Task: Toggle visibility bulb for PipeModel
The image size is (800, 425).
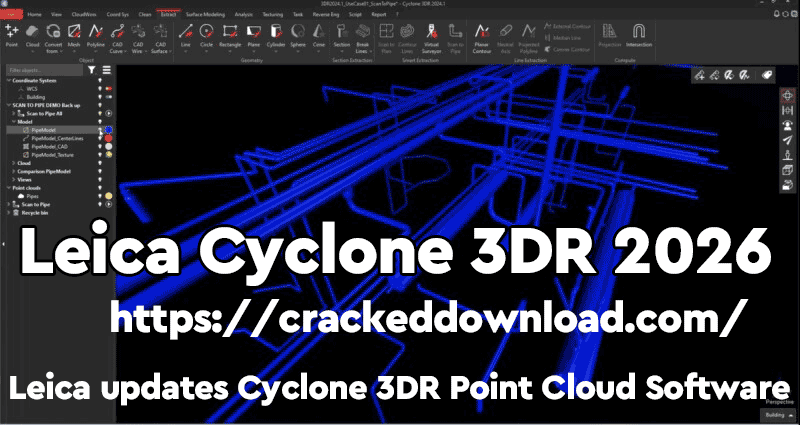Action: click(x=99, y=130)
